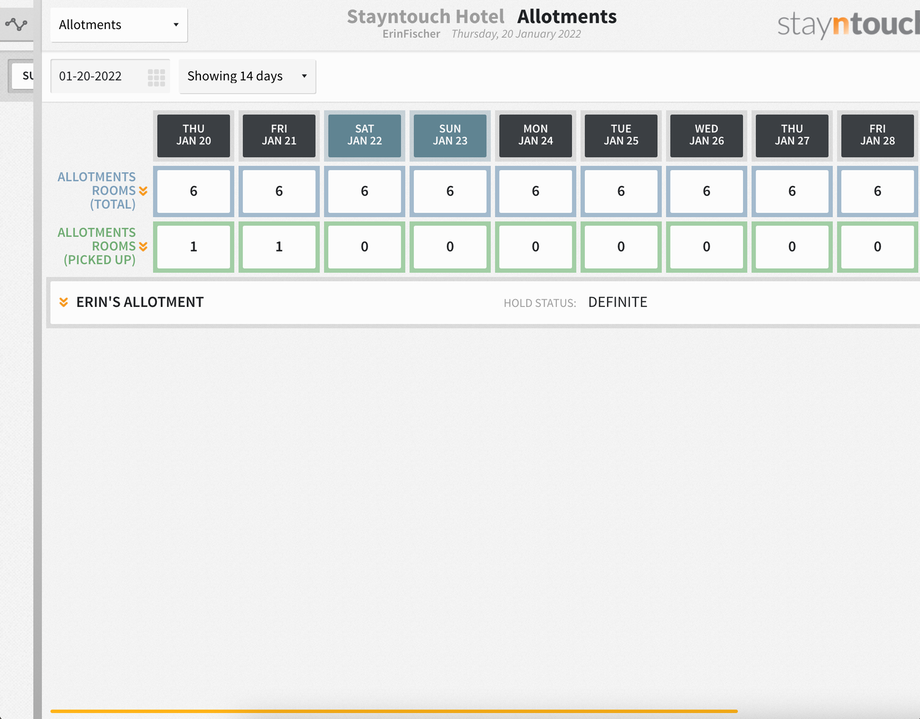
Task: Click total rooms cell for Tue Jan 25
Action: 621,191
